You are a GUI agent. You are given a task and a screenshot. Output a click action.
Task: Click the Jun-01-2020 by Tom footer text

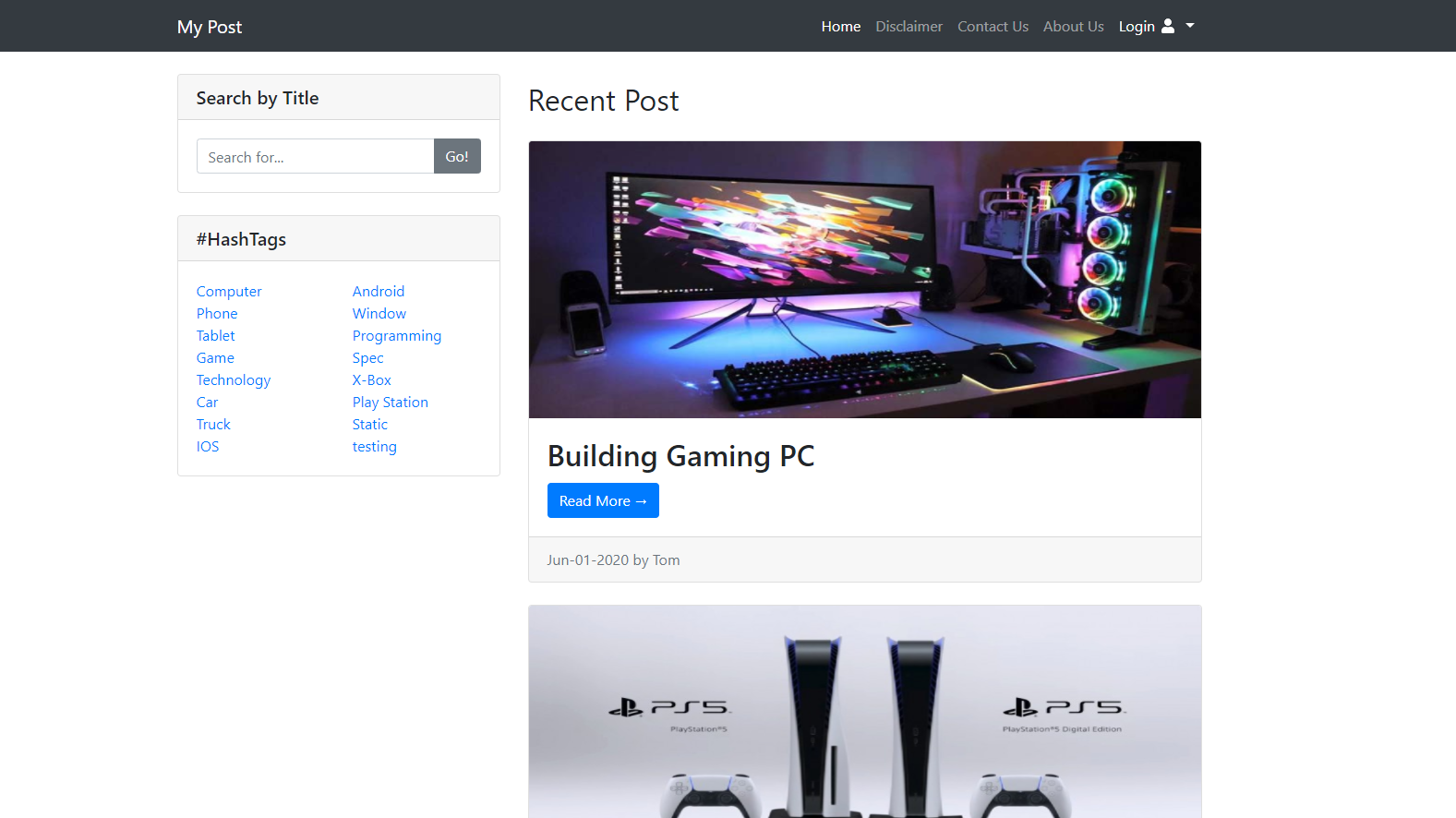tap(613, 560)
